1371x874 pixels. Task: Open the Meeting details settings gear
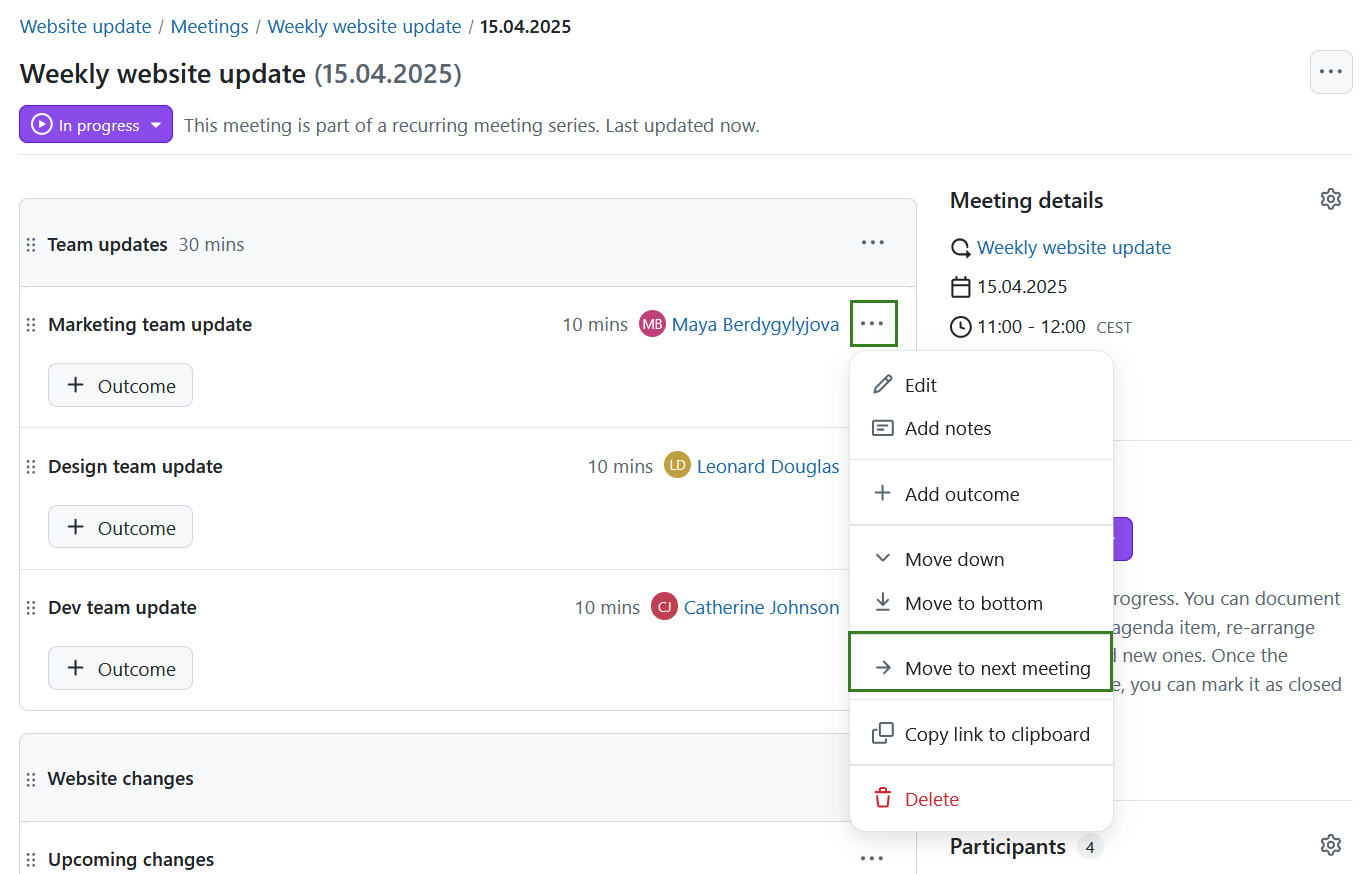tap(1330, 198)
